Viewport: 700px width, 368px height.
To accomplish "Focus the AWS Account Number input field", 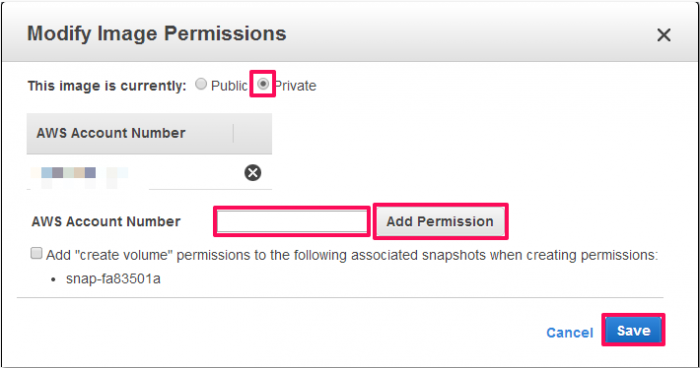I will (x=292, y=222).
